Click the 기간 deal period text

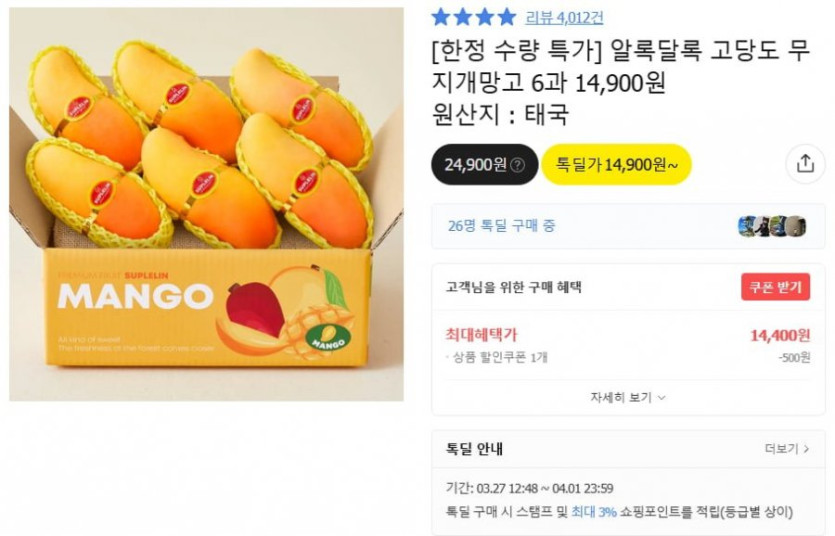[529, 488]
